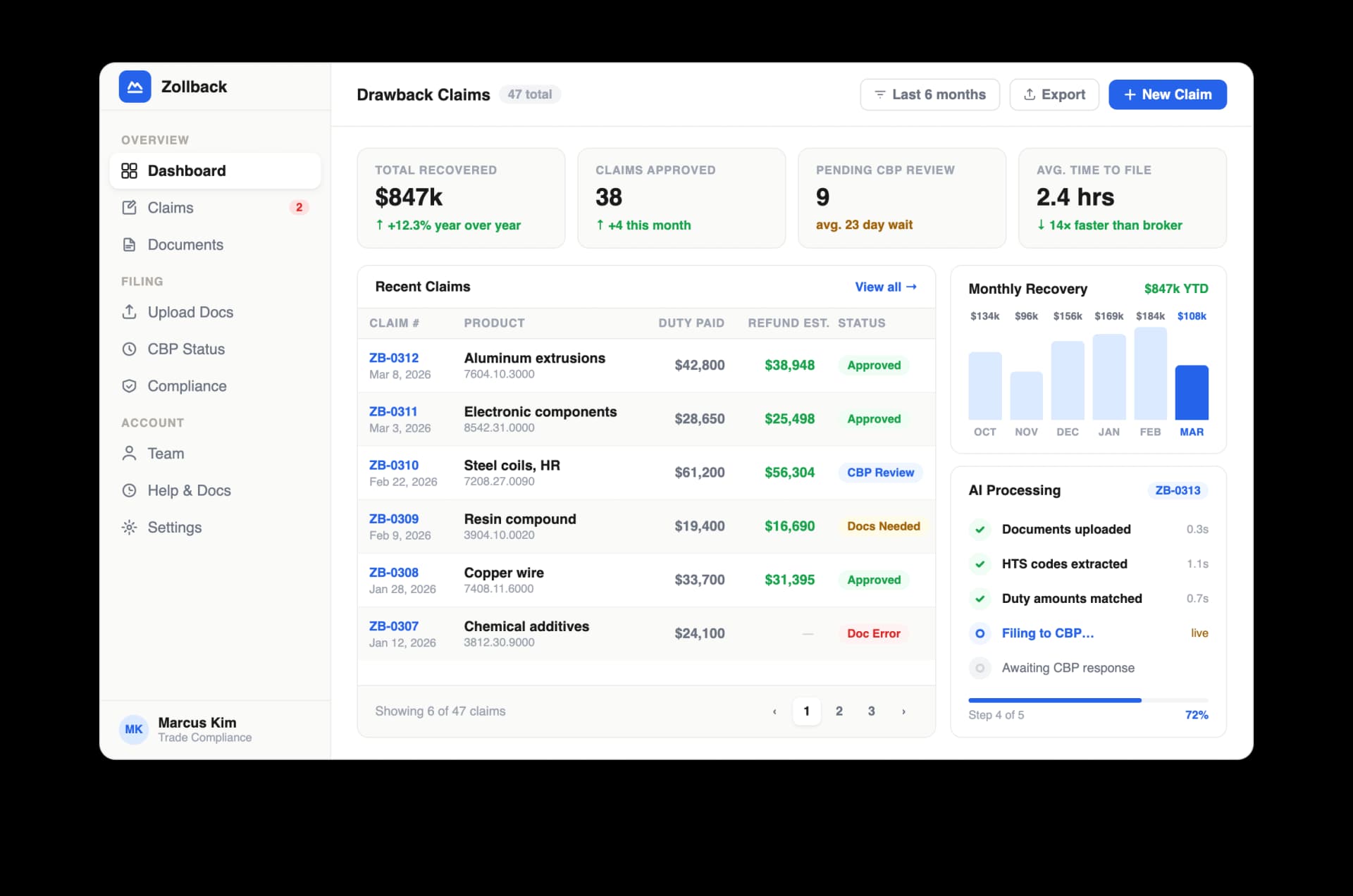Select the MAR bar in the chart
1353x896 pixels.
(1192, 392)
